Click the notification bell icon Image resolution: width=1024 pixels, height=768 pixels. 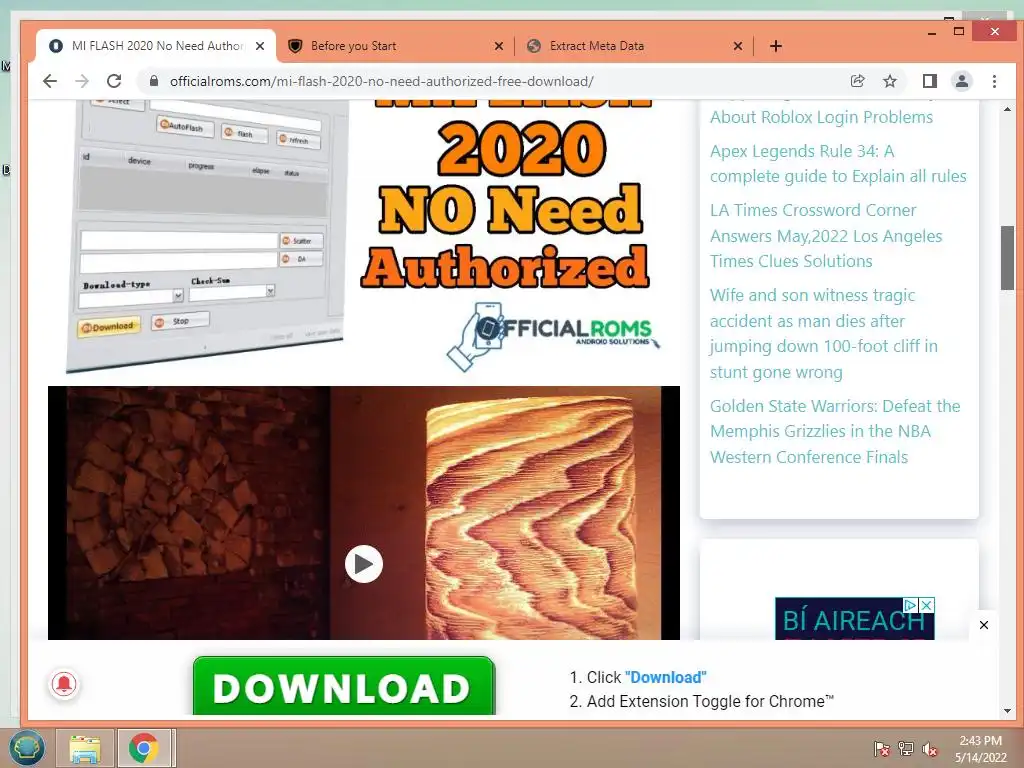pyautogui.click(x=64, y=684)
